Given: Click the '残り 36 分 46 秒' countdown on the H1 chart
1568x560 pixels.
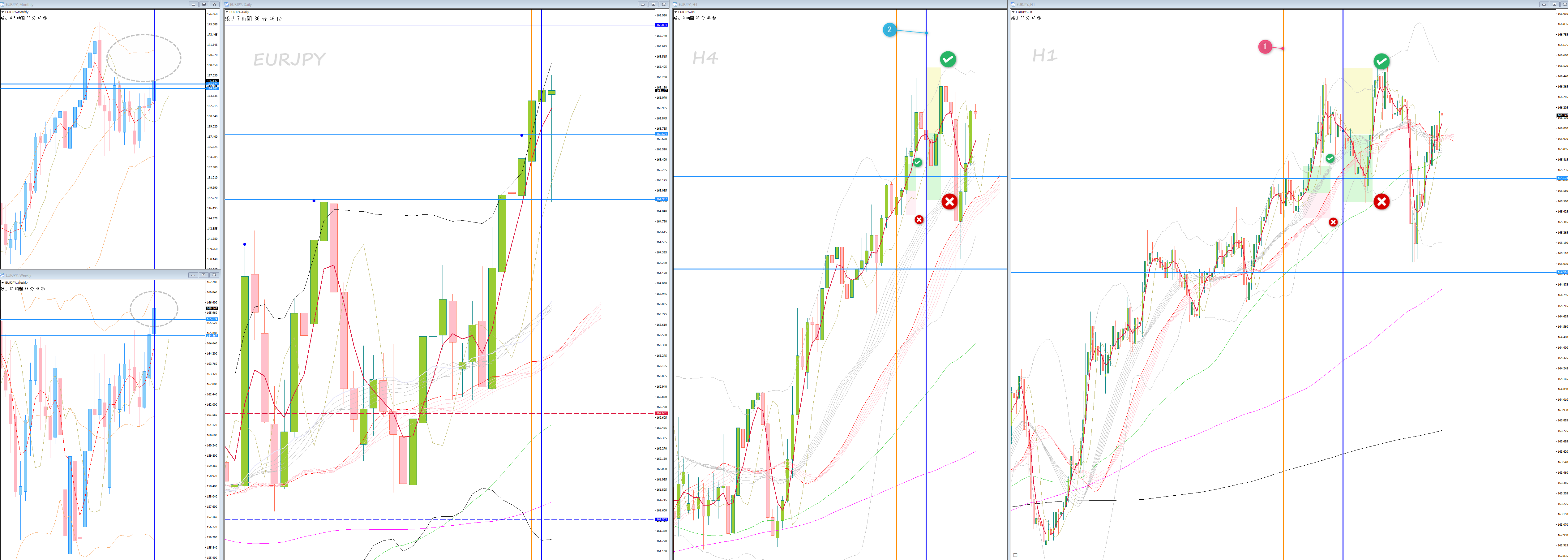Looking at the screenshot, I should pyautogui.click(x=1026, y=18).
